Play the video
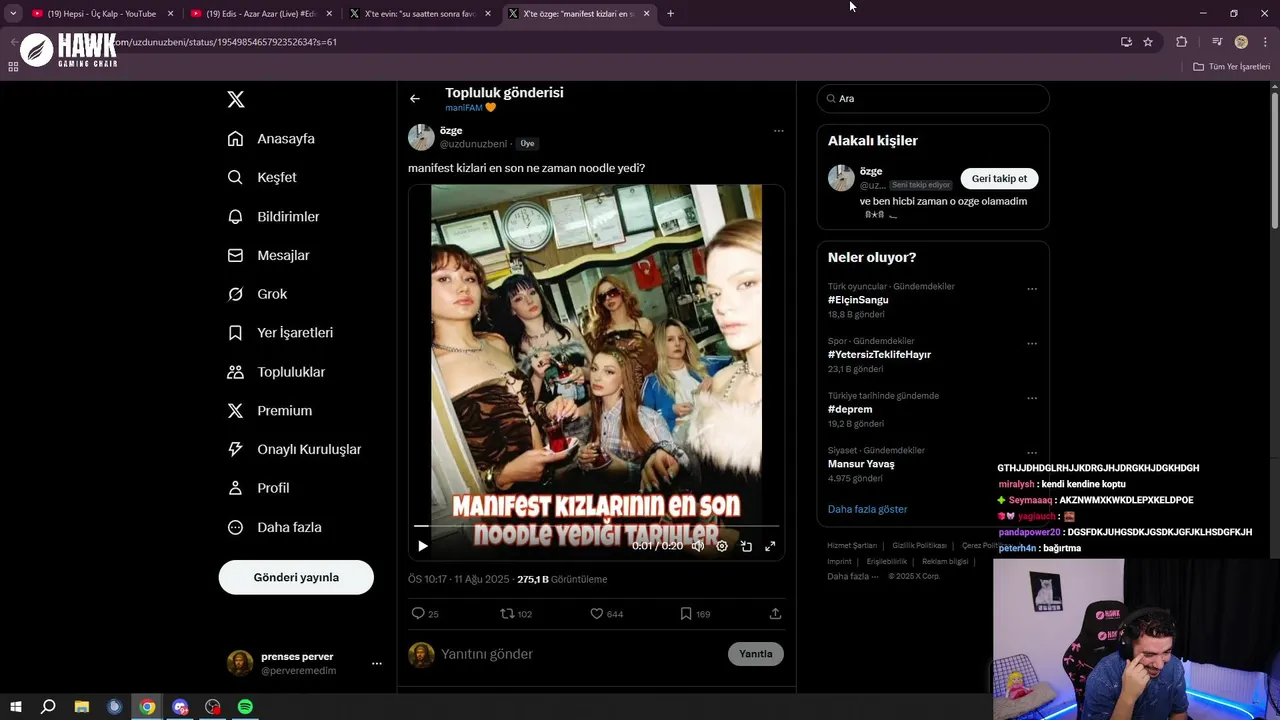Screen dimensions: 1280x720 423,546
